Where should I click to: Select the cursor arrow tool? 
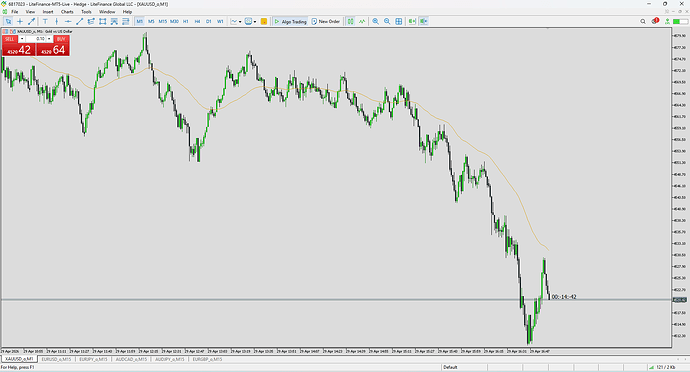[8, 21]
